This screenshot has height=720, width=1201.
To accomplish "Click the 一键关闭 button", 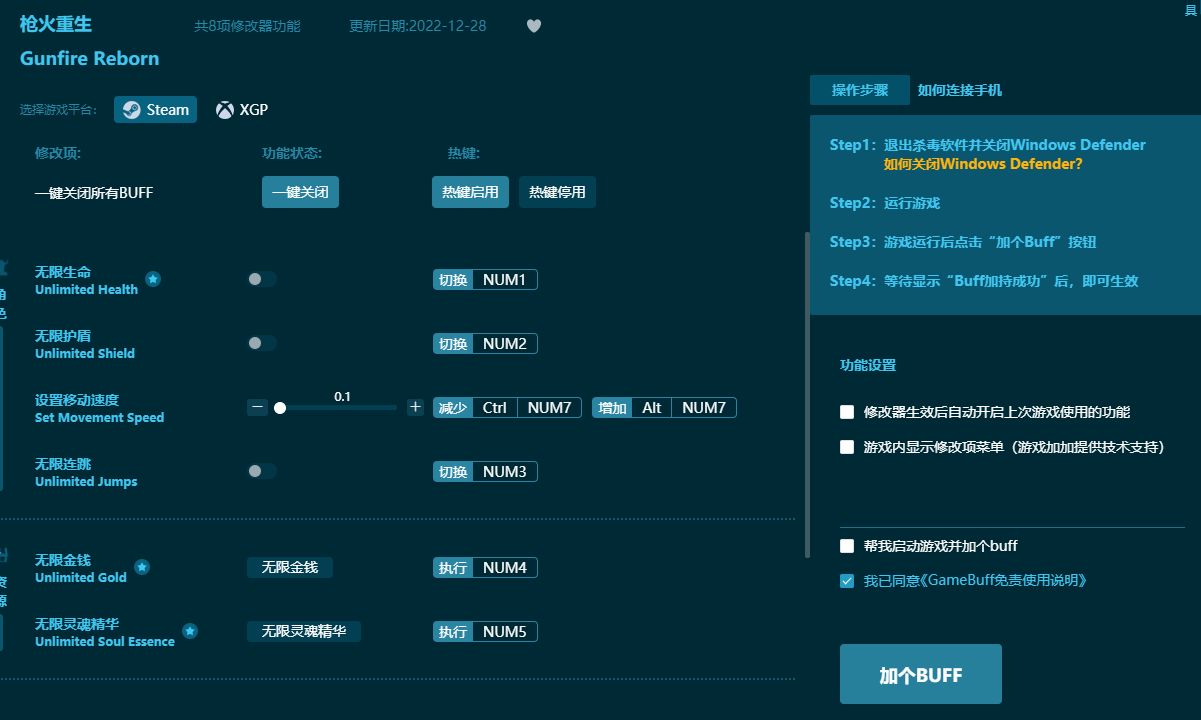I will [x=300, y=192].
